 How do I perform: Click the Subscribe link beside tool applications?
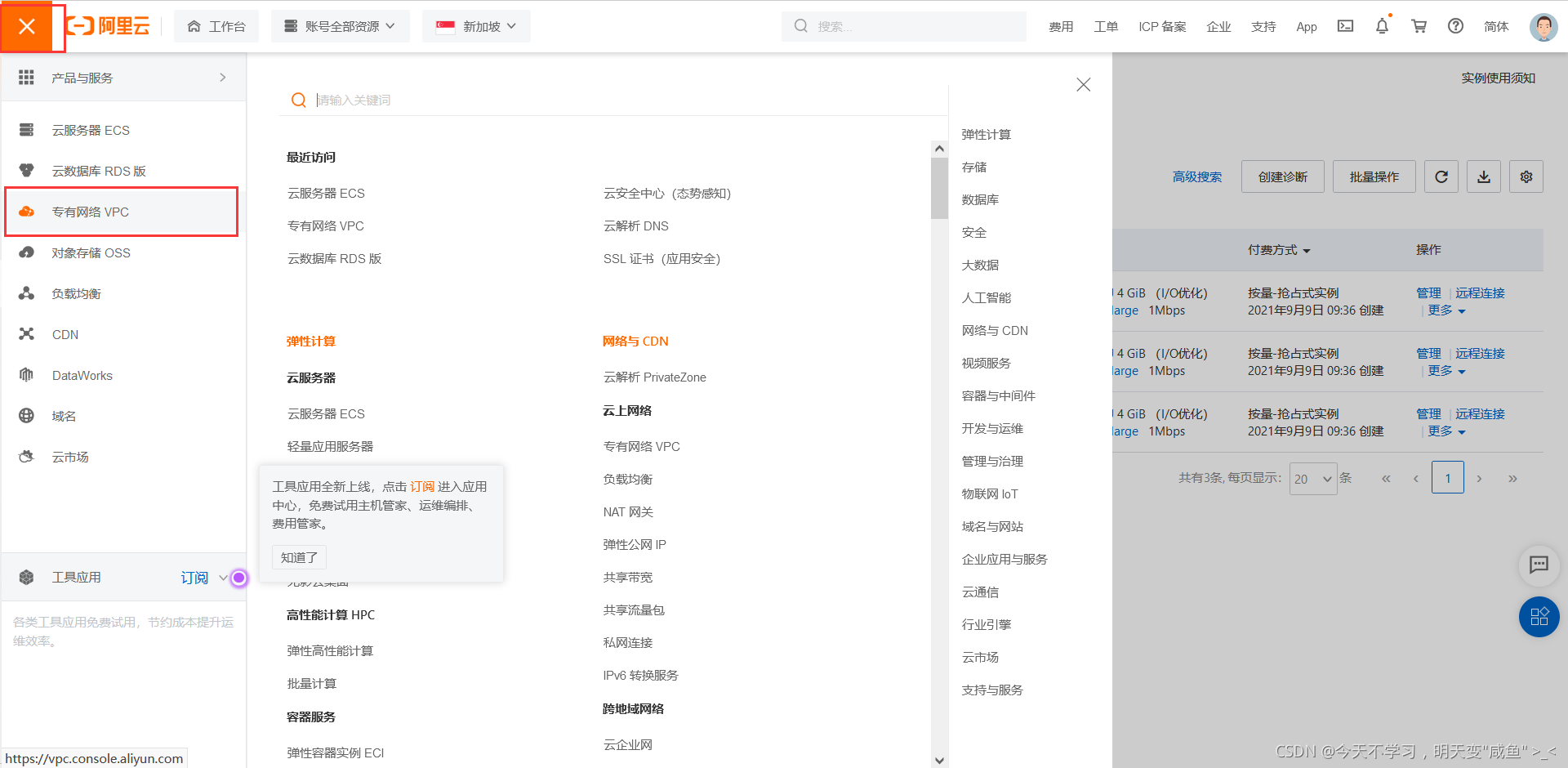[194, 578]
